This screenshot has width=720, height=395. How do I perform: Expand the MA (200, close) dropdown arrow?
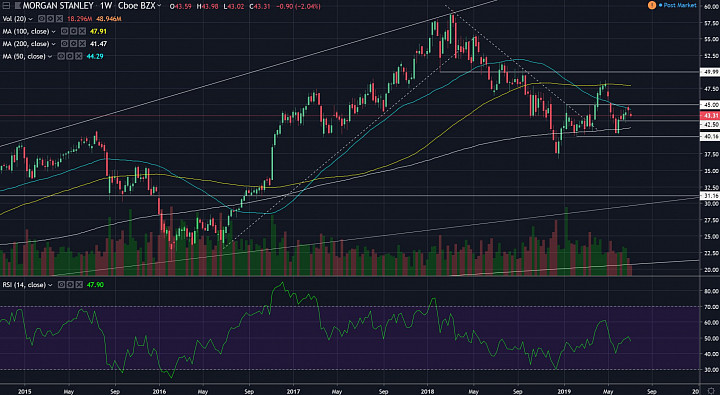pos(54,44)
